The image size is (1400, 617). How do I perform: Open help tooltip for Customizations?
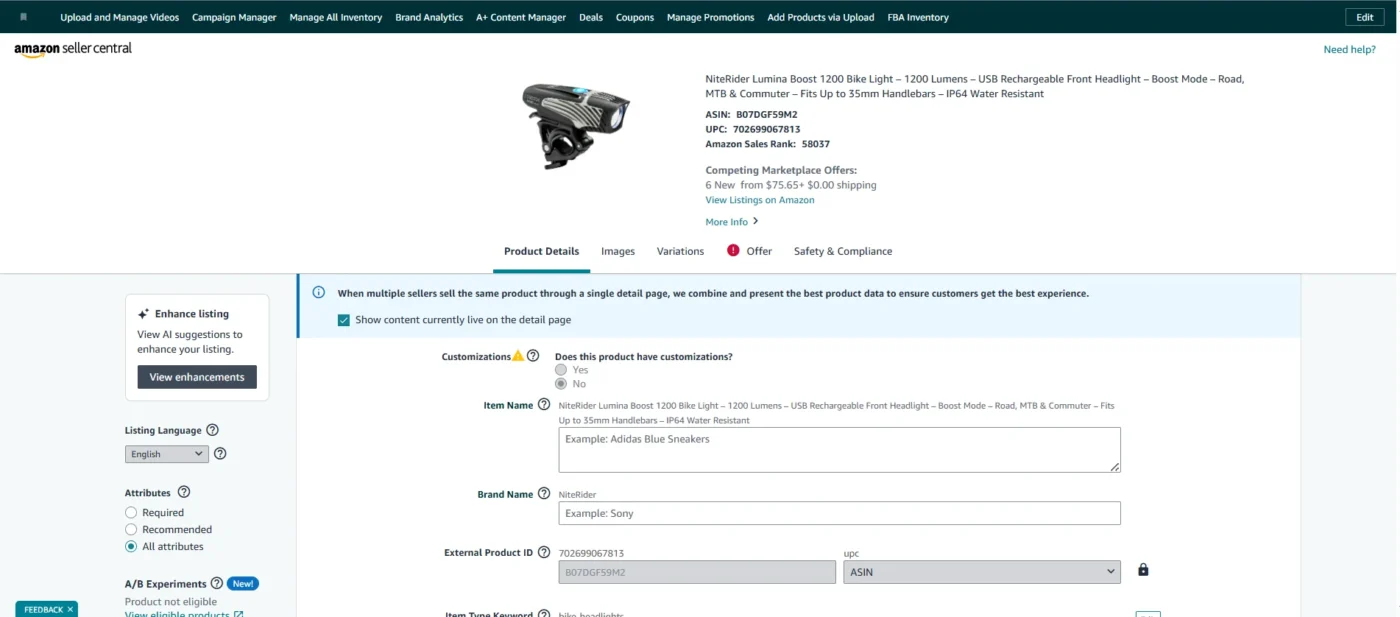click(x=533, y=356)
